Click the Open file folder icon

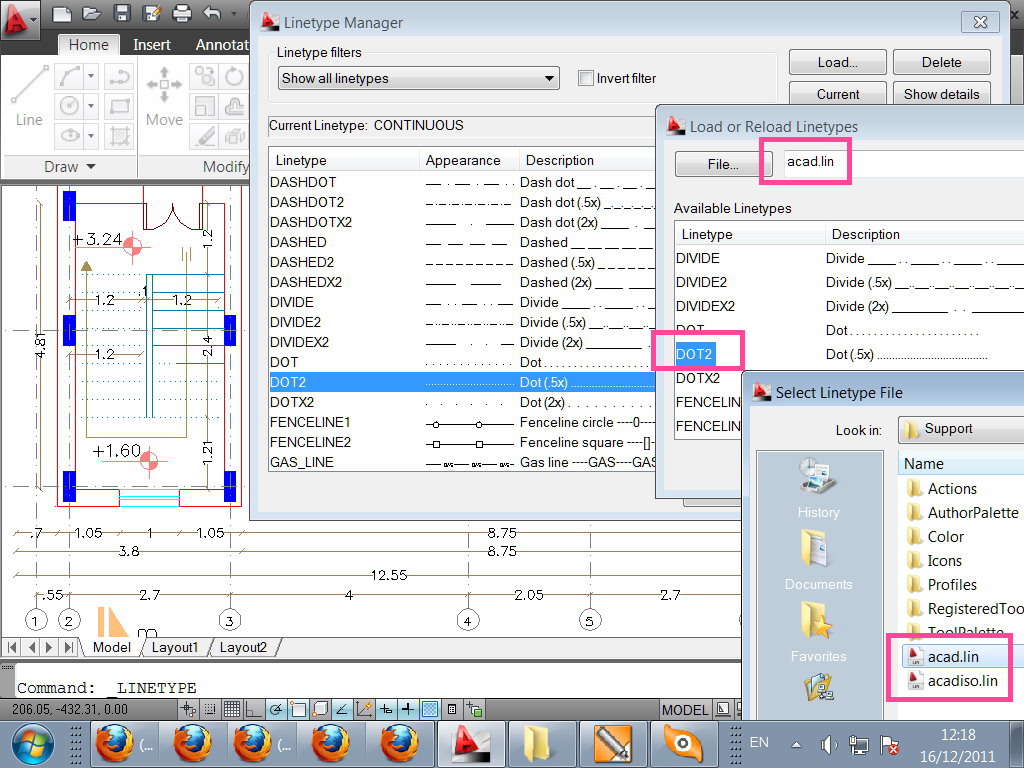click(x=91, y=14)
